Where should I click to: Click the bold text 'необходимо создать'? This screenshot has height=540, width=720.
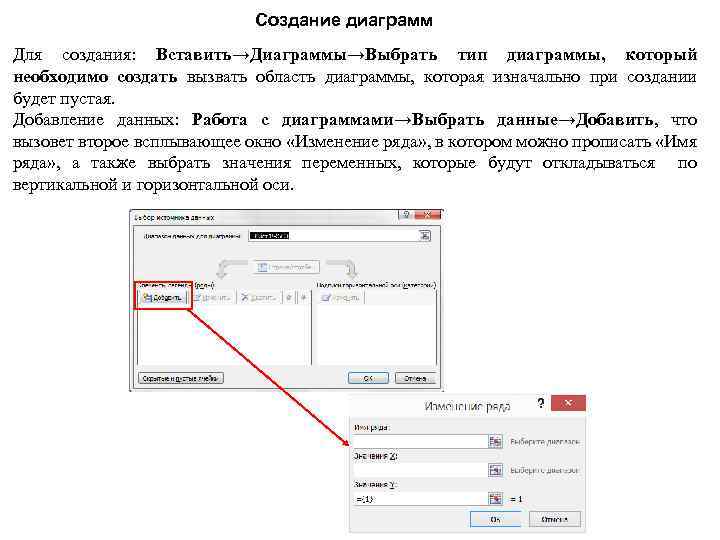tap(96, 77)
